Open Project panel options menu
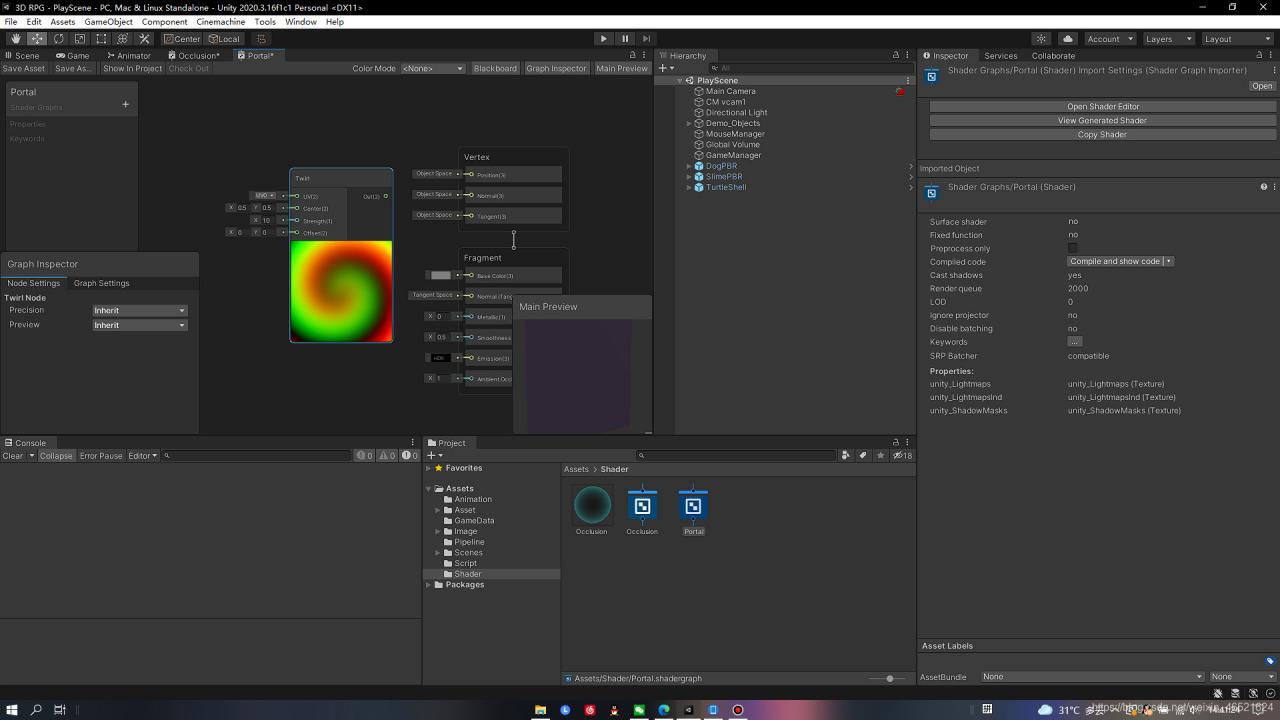The height and width of the screenshot is (720, 1280). pyautogui.click(x=907, y=443)
